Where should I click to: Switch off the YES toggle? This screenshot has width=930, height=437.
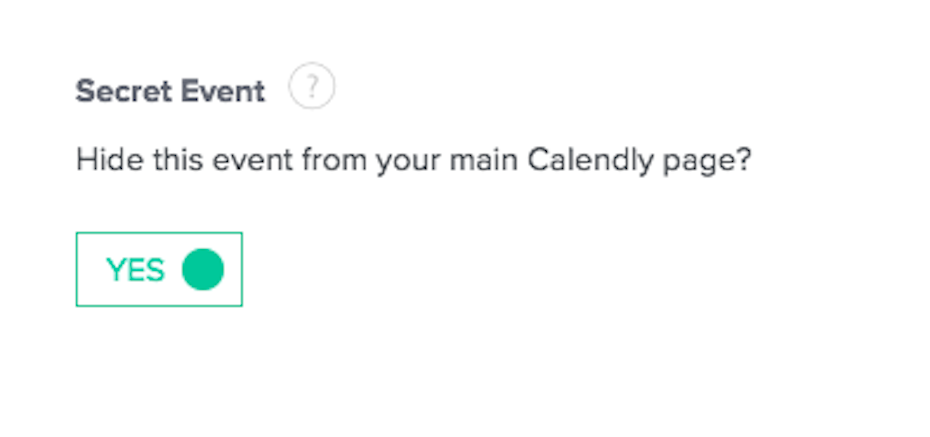coord(159,269)
